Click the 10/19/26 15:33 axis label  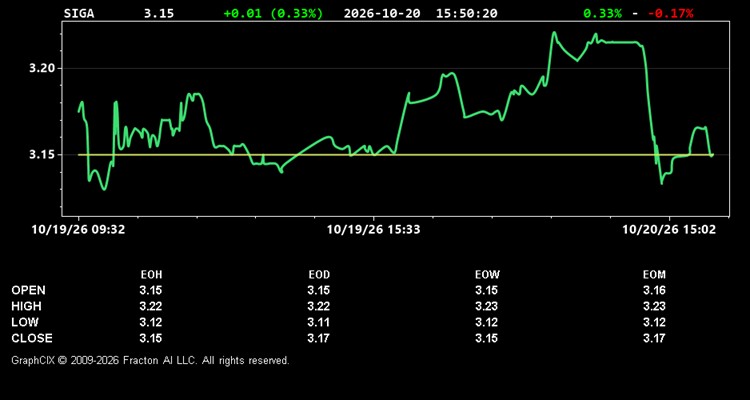pos(374,230)
